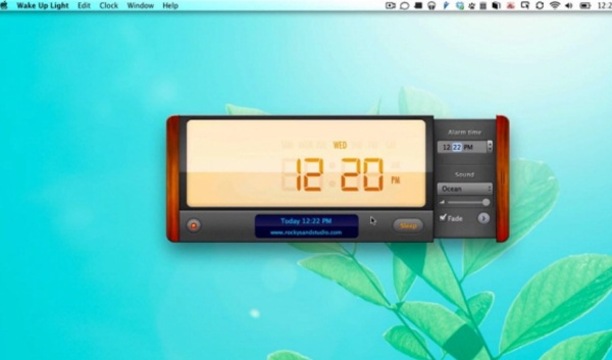Open the Wi-Fi status icon in menu bar

pyautogui.click(x=555, y=5)
